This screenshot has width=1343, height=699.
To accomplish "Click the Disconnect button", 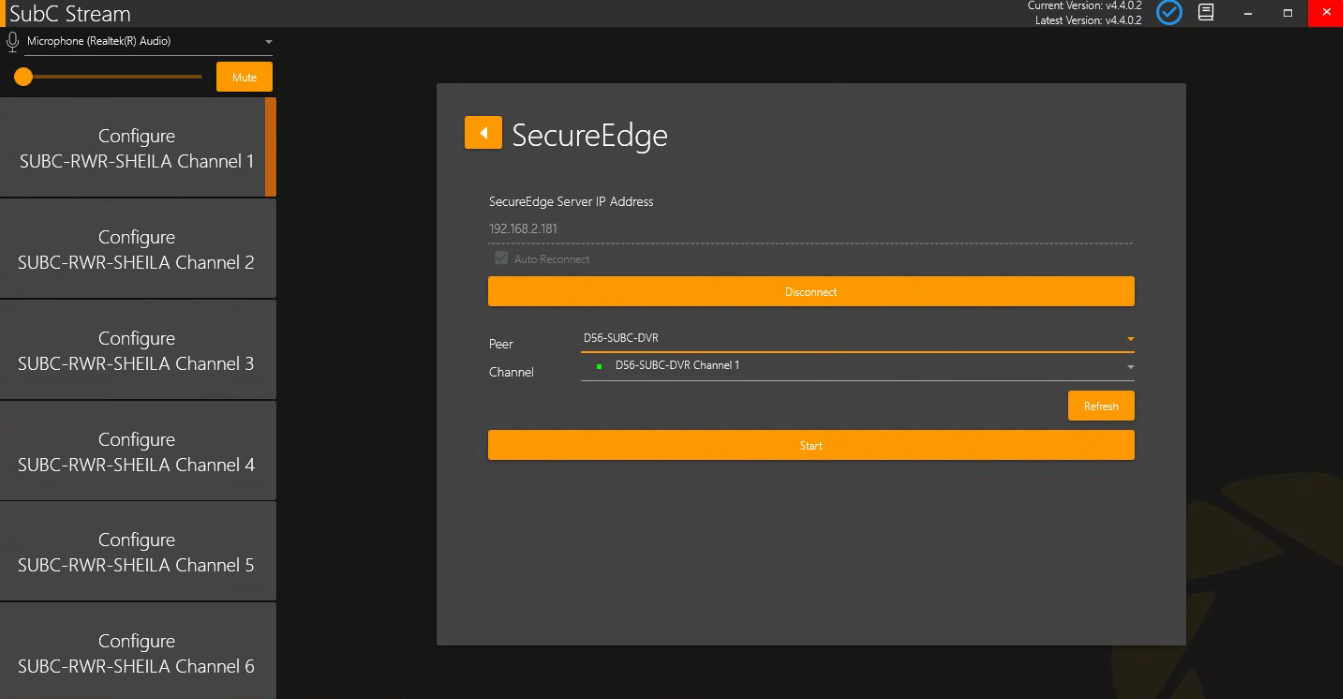I will click(x=811, y=292).
